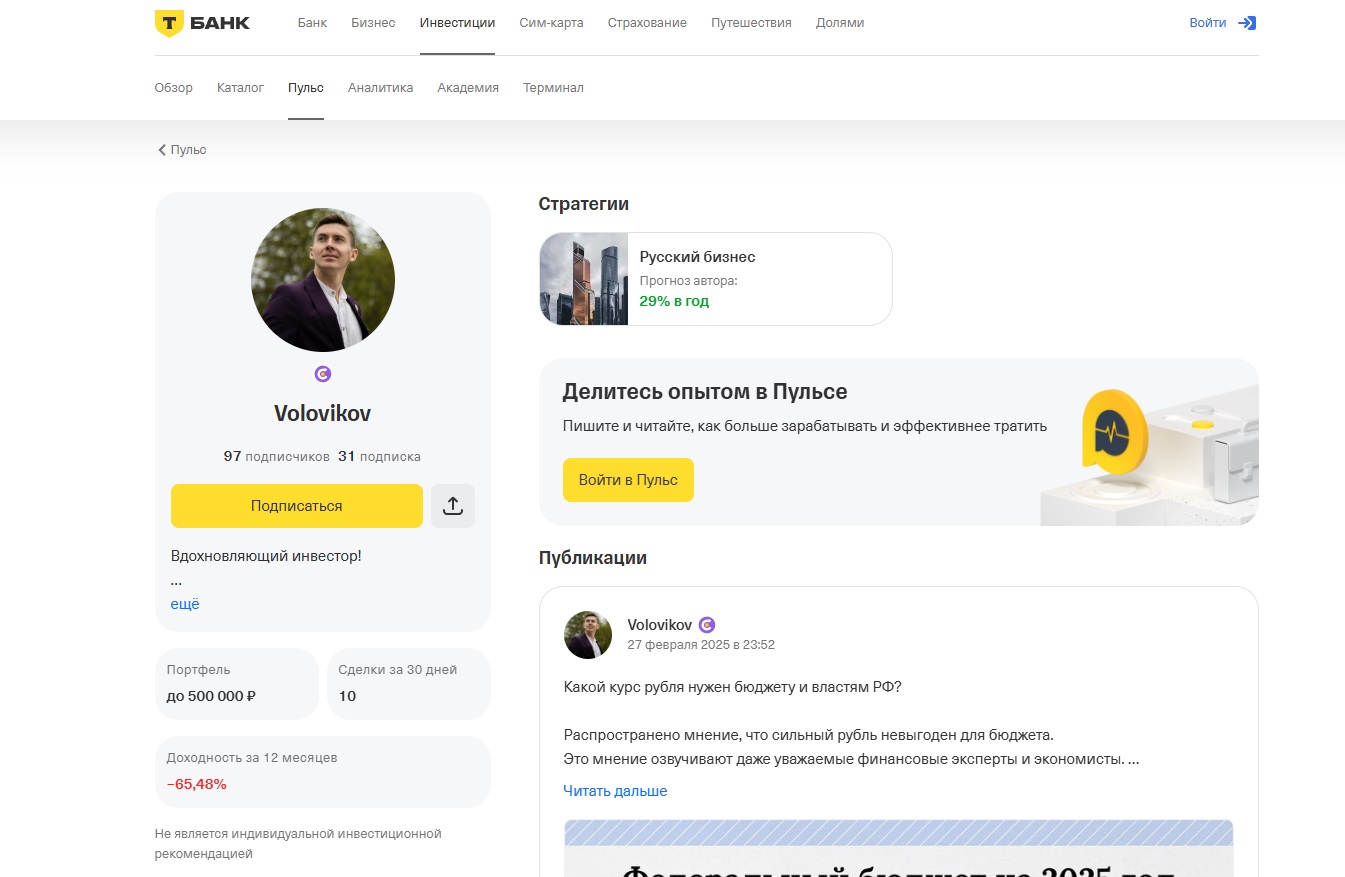Click the small post author avatar
The height and width of the screenshot is (877, 1345).
point(588,635)
